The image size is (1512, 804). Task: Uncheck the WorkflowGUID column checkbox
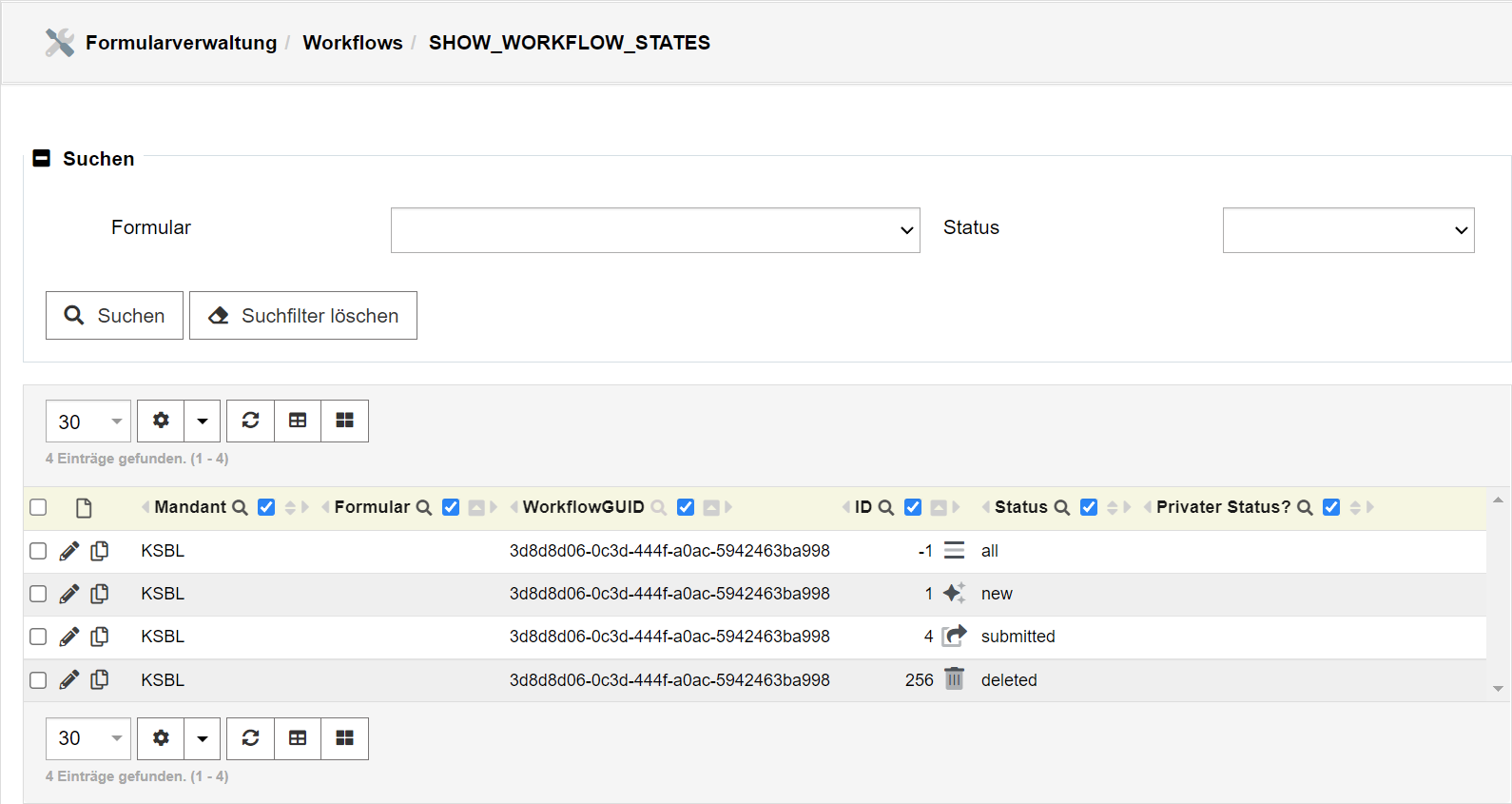click(x=685, y=507)
